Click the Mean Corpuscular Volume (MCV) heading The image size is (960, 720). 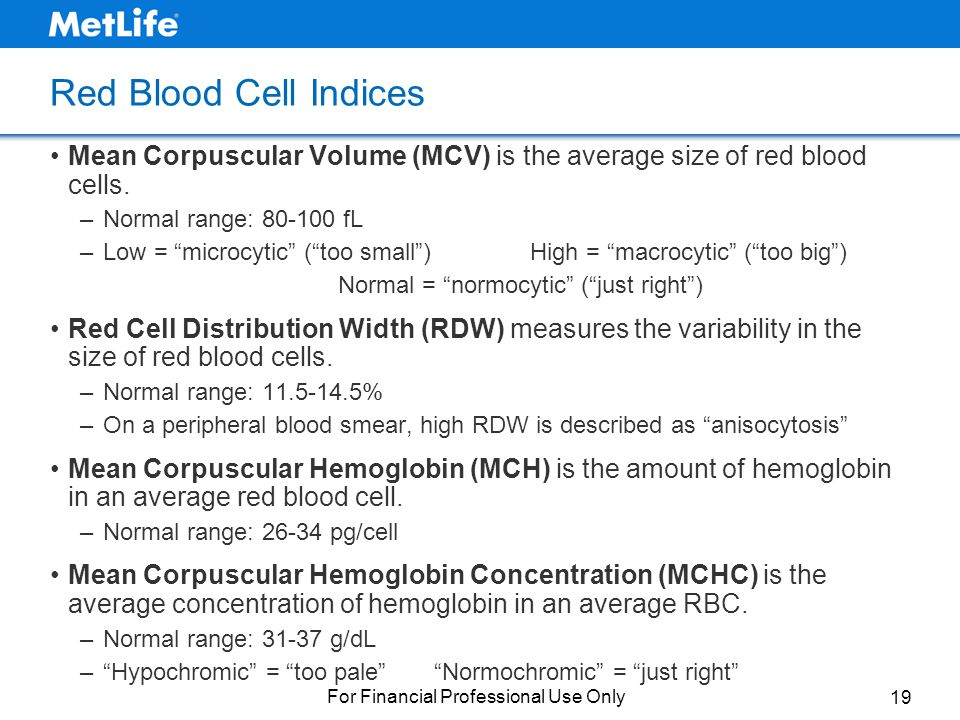click(279, 156)
